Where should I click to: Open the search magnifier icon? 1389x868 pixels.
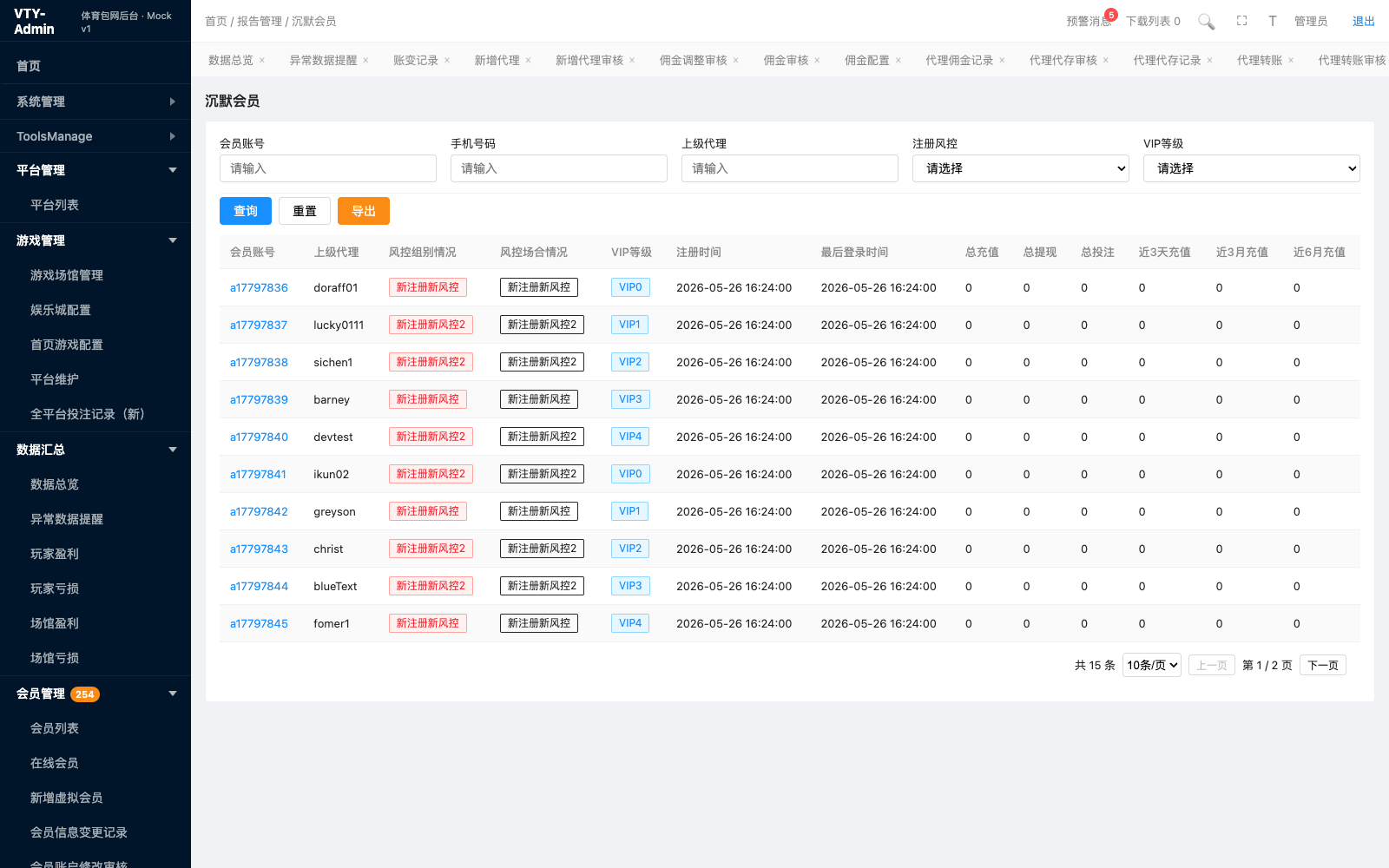pos(1206,21)
